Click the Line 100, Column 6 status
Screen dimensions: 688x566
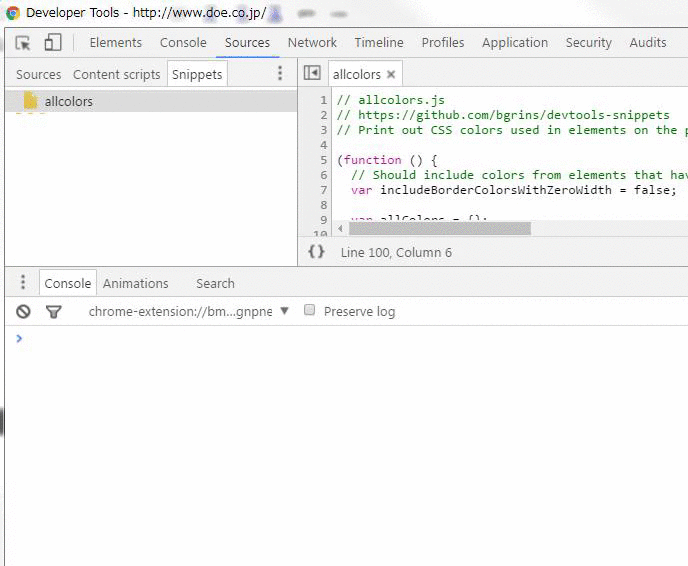coord(396,253)
